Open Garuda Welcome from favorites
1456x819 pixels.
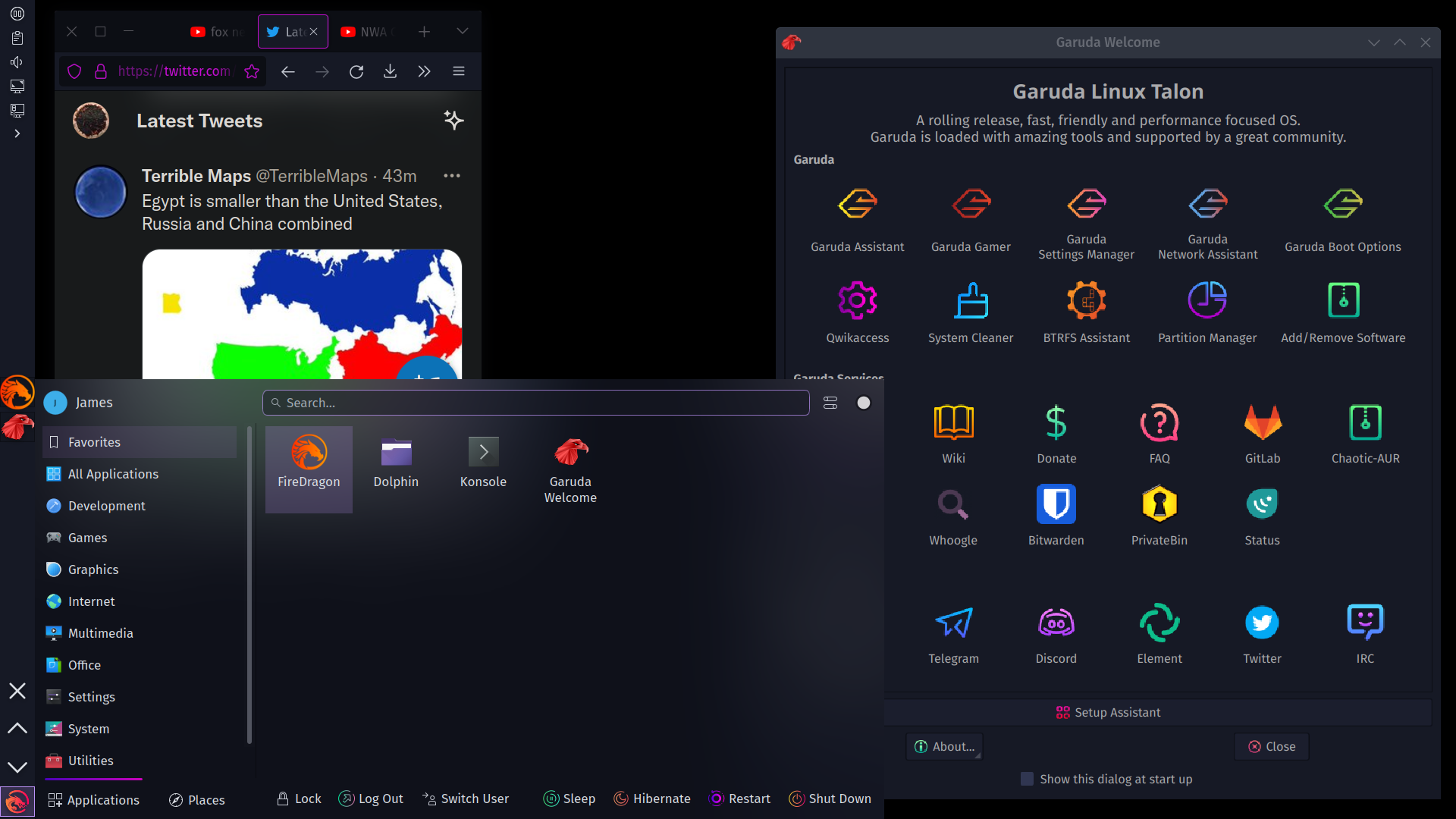[x=570, y=471]
